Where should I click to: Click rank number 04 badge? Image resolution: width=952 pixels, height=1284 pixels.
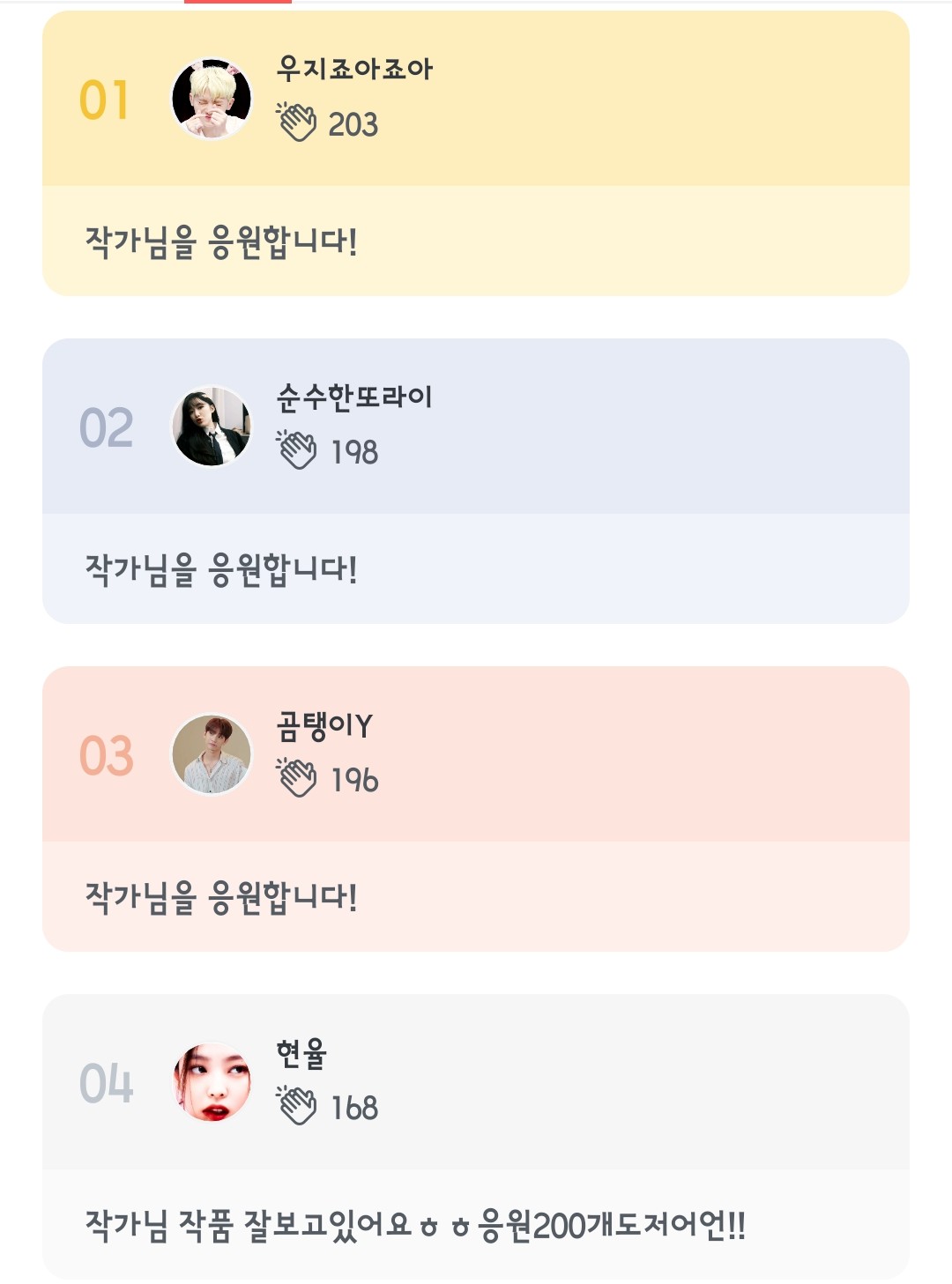click(106, 1083)
